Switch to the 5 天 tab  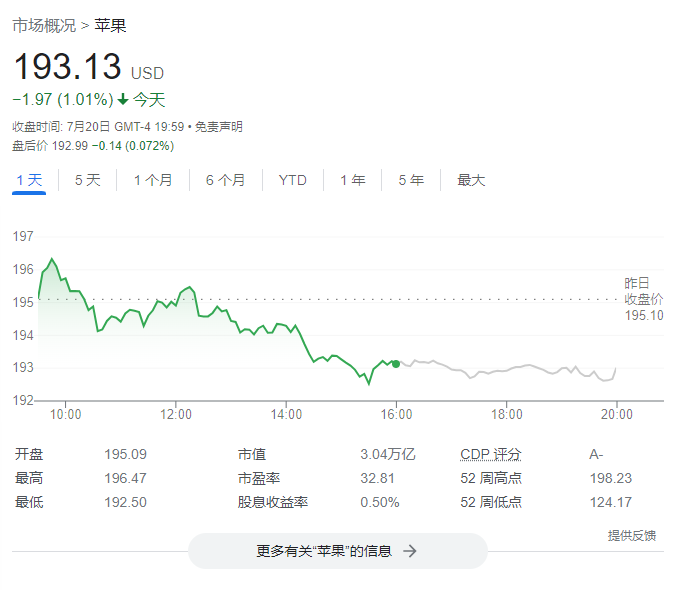click(x=88, y=180)
